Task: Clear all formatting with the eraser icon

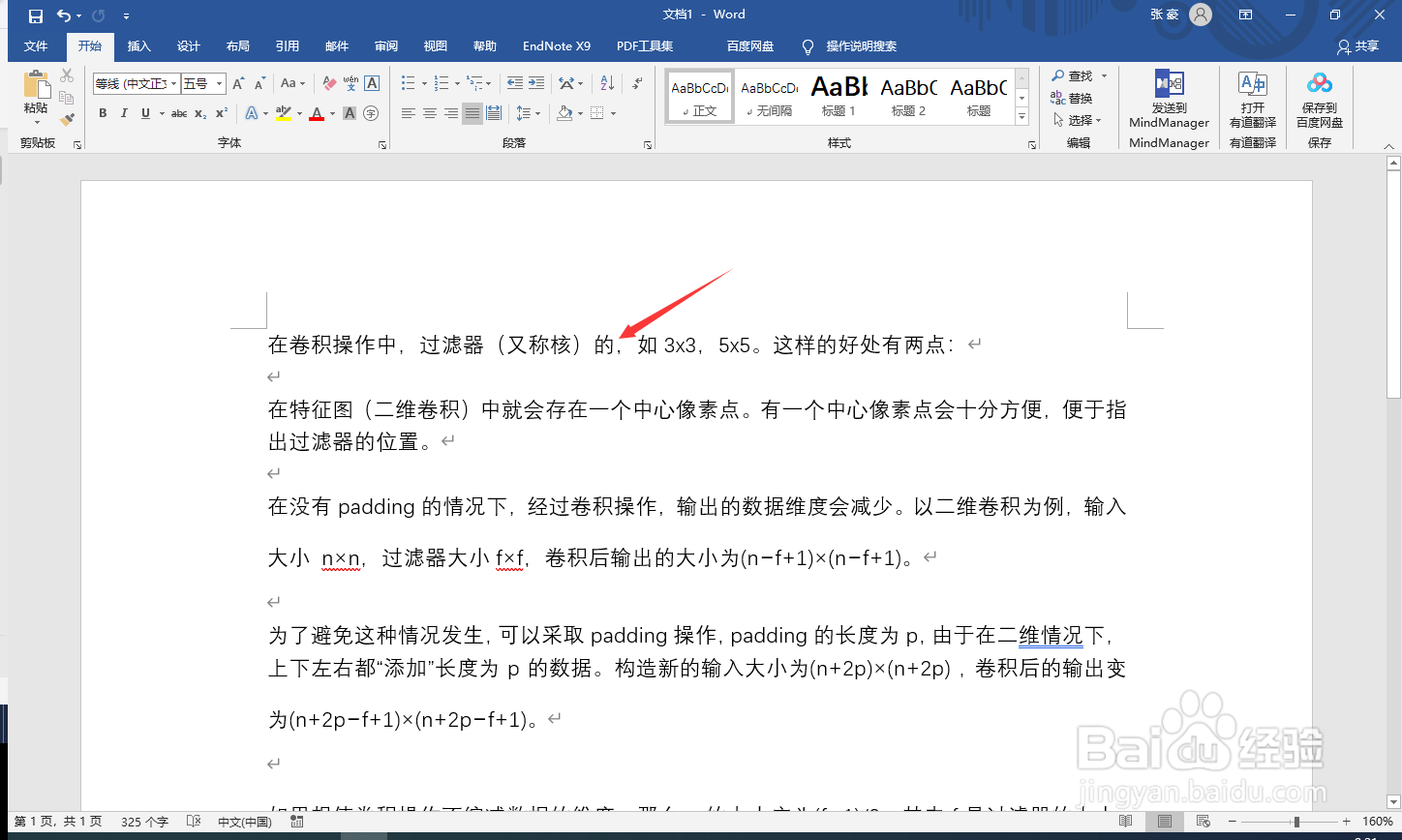Action: pos(329,84)
